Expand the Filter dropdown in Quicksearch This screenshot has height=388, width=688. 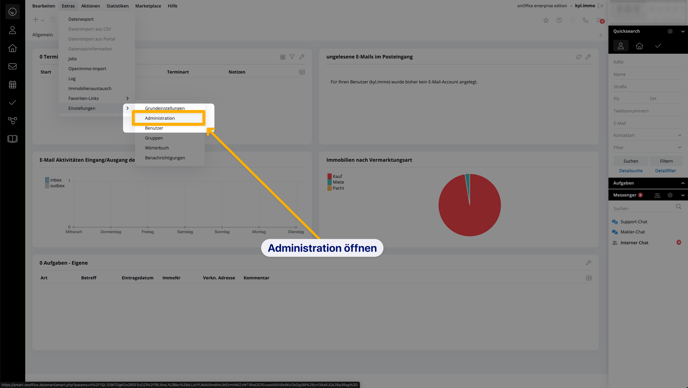point(648,147)
